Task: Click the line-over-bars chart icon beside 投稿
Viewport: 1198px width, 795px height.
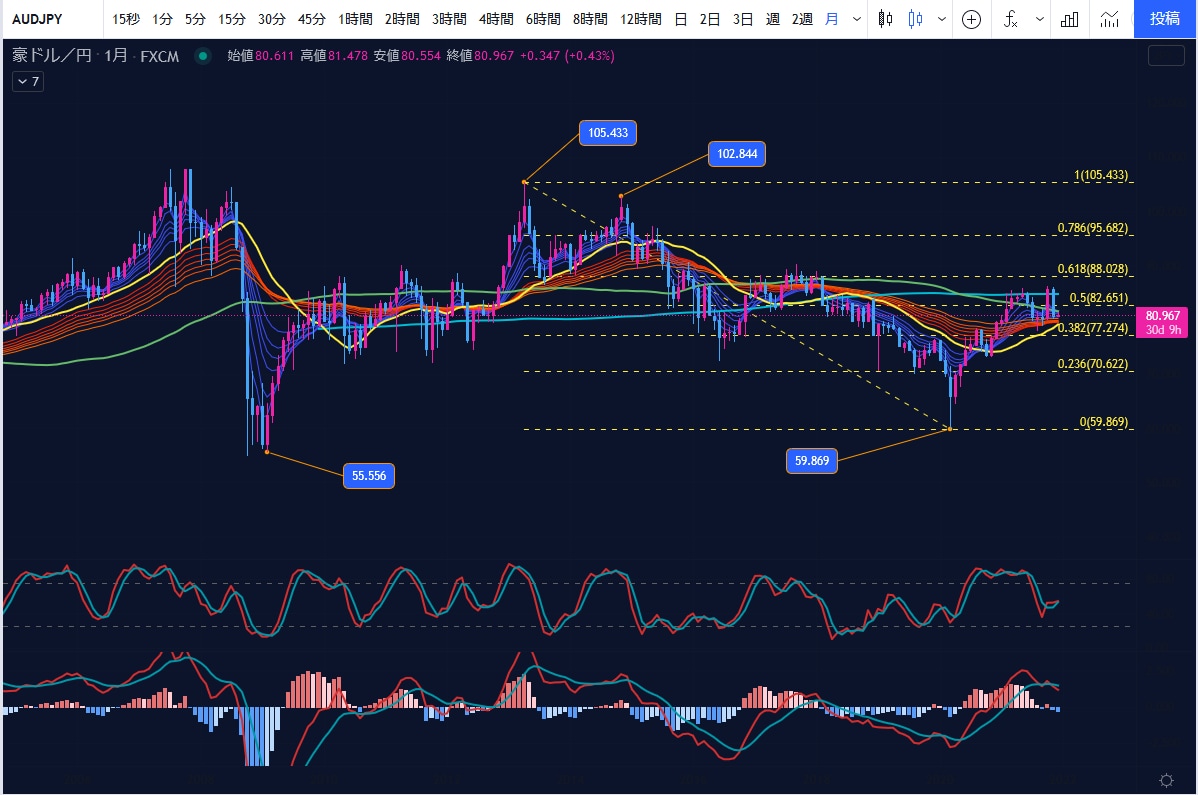Action: 1109,19
